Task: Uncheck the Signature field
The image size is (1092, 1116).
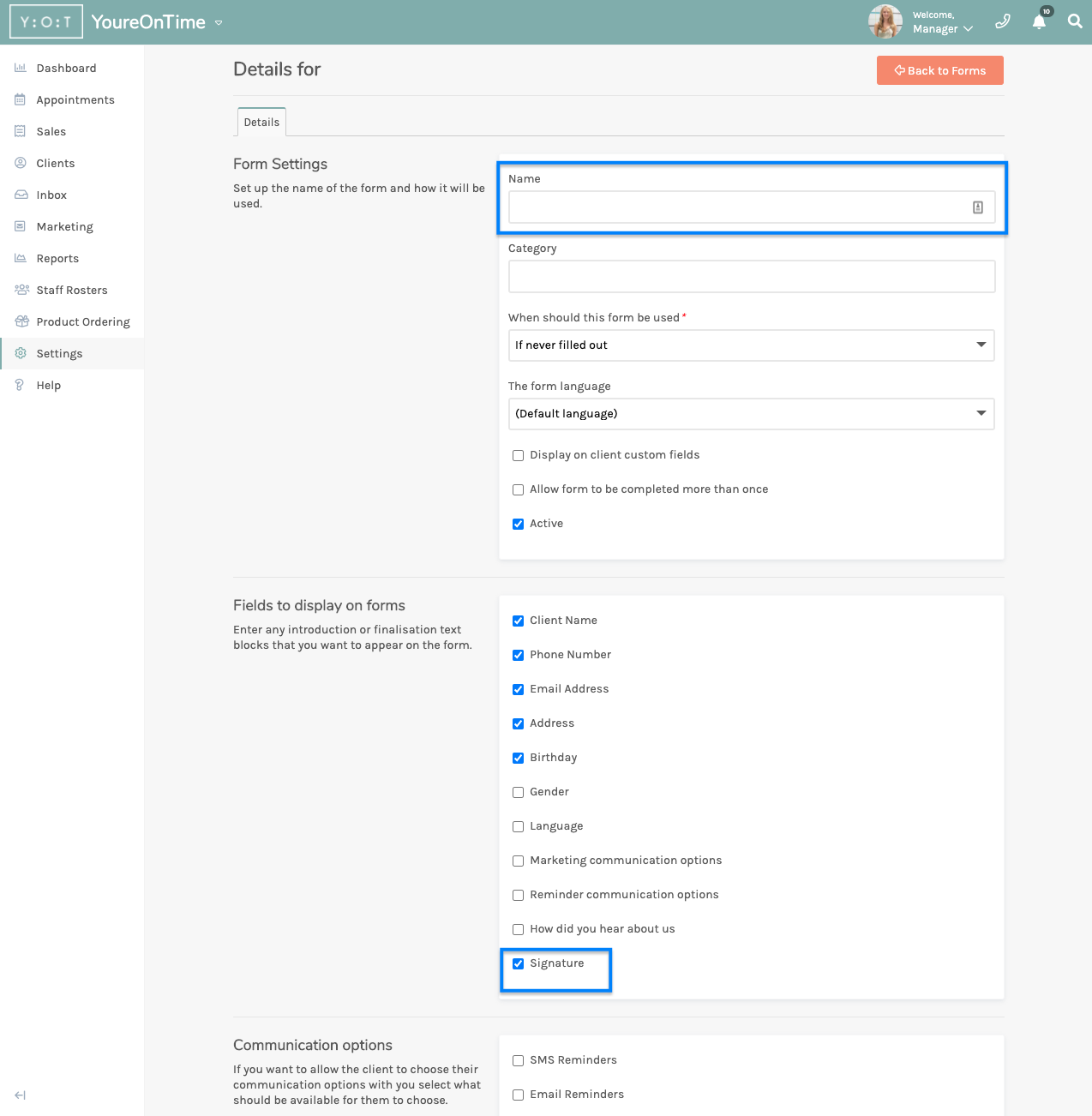Action: point(518,963)
